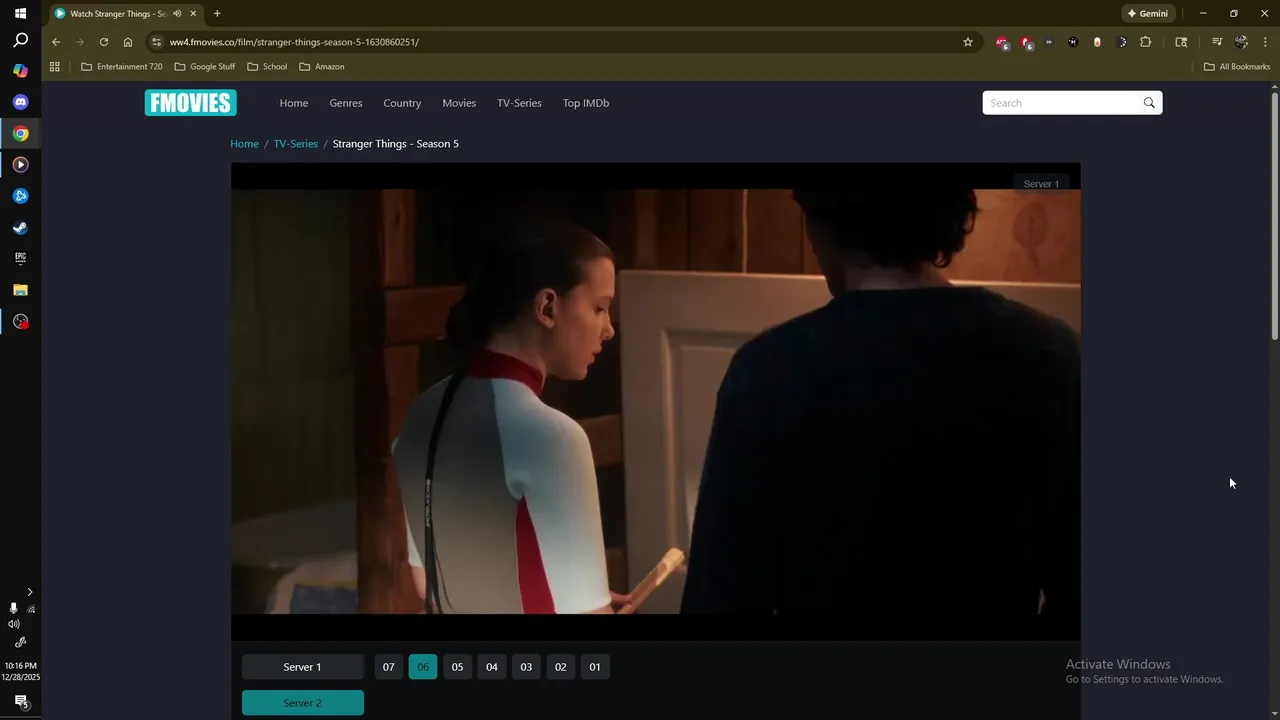Open the taskbar clock showing 10:16 PM

click(20, 671)
